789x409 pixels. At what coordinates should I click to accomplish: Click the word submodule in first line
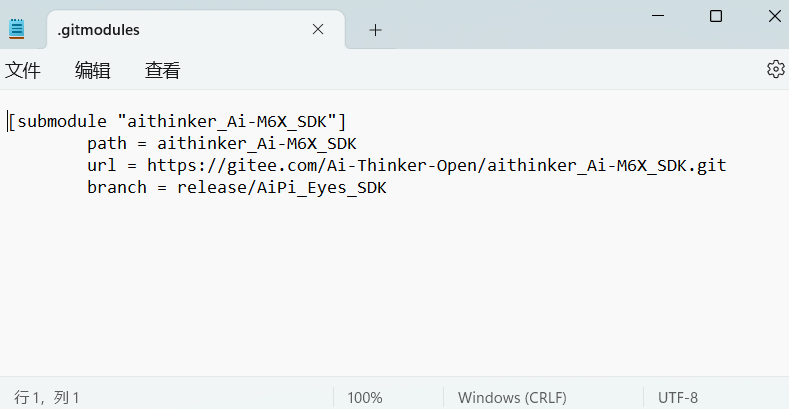click(x=62, y=122)
